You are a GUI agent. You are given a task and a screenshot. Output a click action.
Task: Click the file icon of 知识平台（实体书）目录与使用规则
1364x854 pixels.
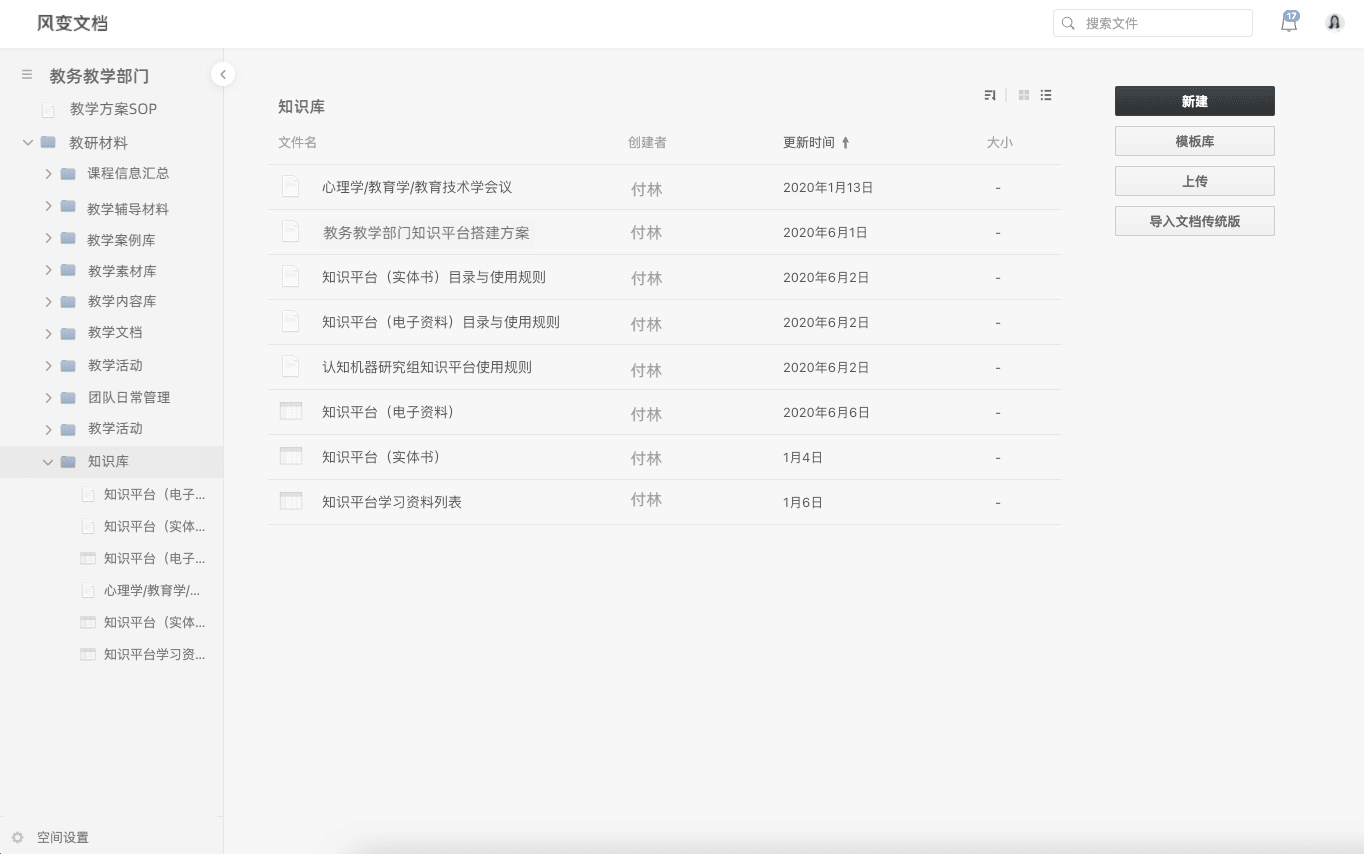[290, 276]
